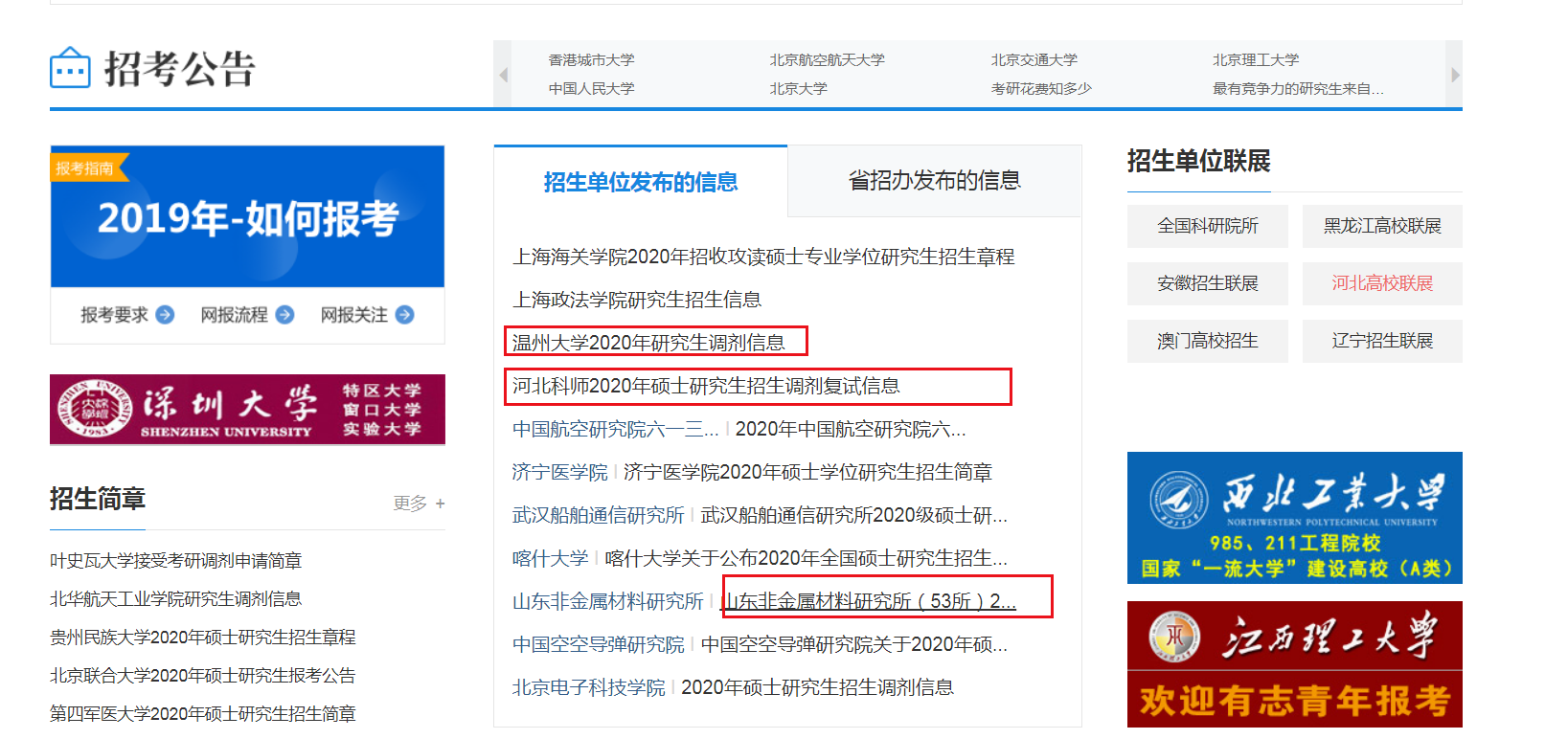1568x739 pixels.
Task: Open 2020年中国航空研究院六 article
Action: (x=851, y=429)
